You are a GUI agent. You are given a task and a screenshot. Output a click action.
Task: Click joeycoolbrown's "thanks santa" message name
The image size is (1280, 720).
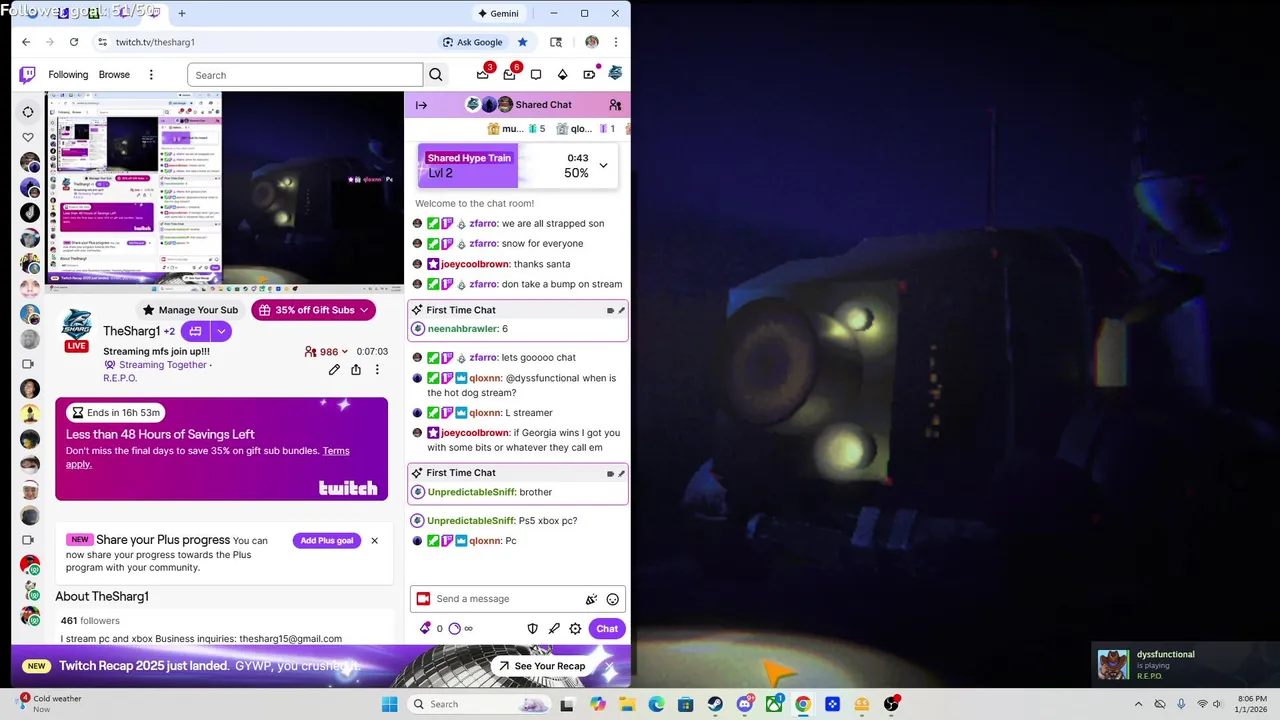tap(474, 264)
